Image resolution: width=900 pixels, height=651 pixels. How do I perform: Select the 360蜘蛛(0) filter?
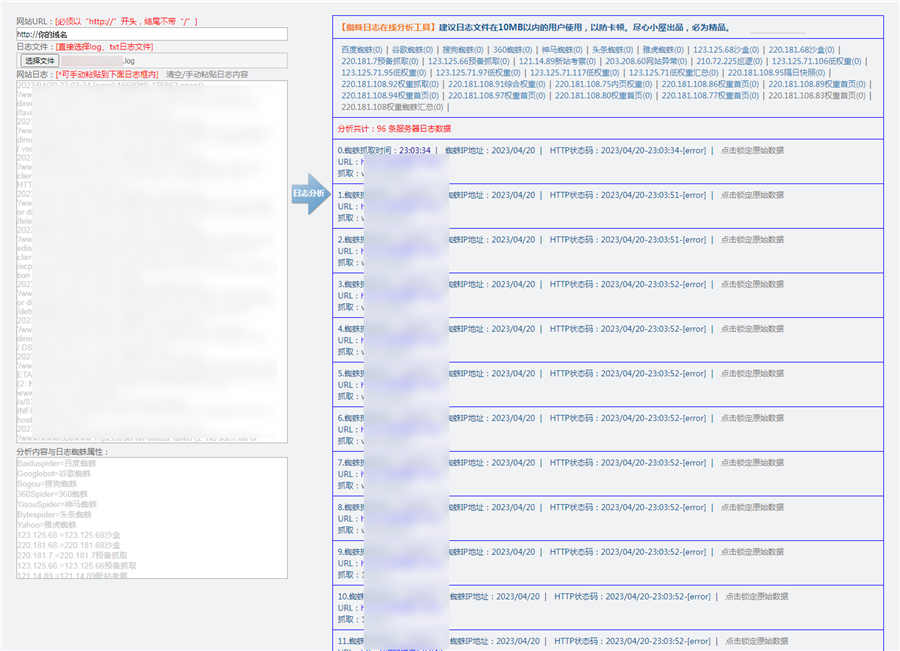coord(512,49)
